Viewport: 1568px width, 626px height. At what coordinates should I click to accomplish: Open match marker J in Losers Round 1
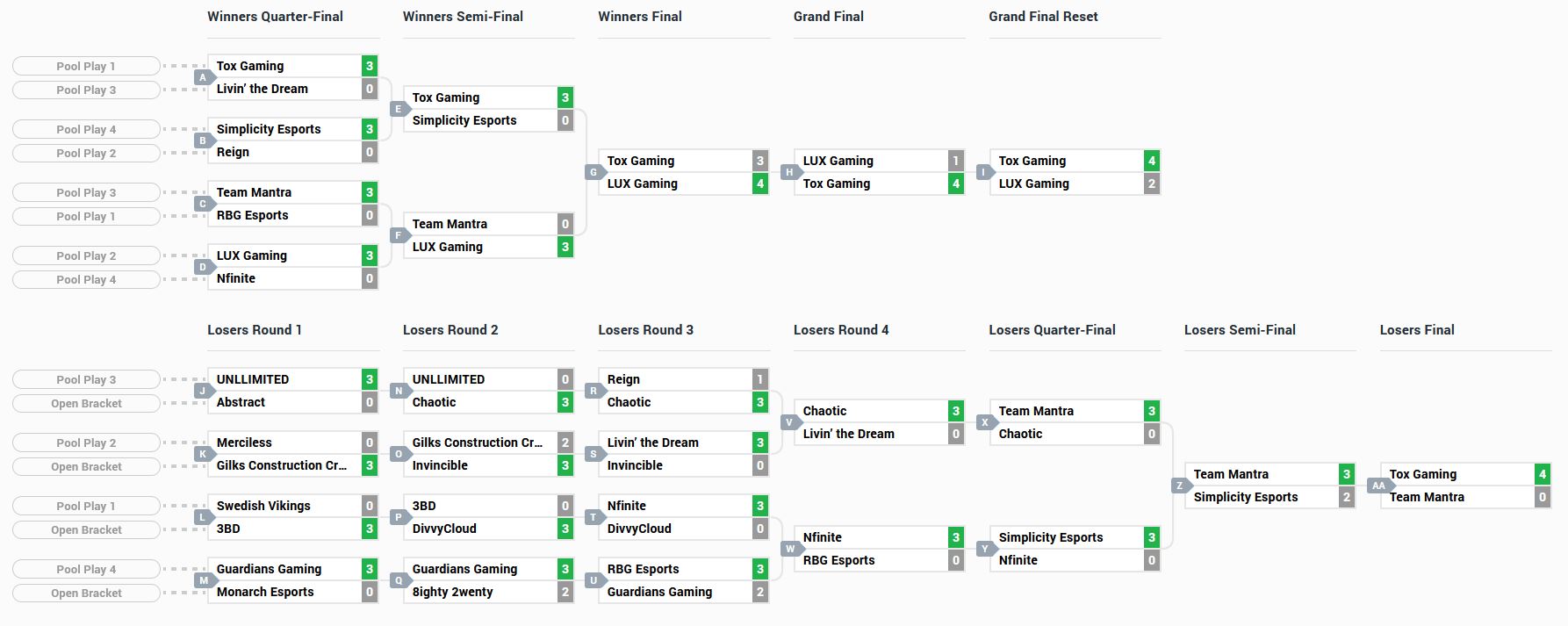(x=203, y=391)
